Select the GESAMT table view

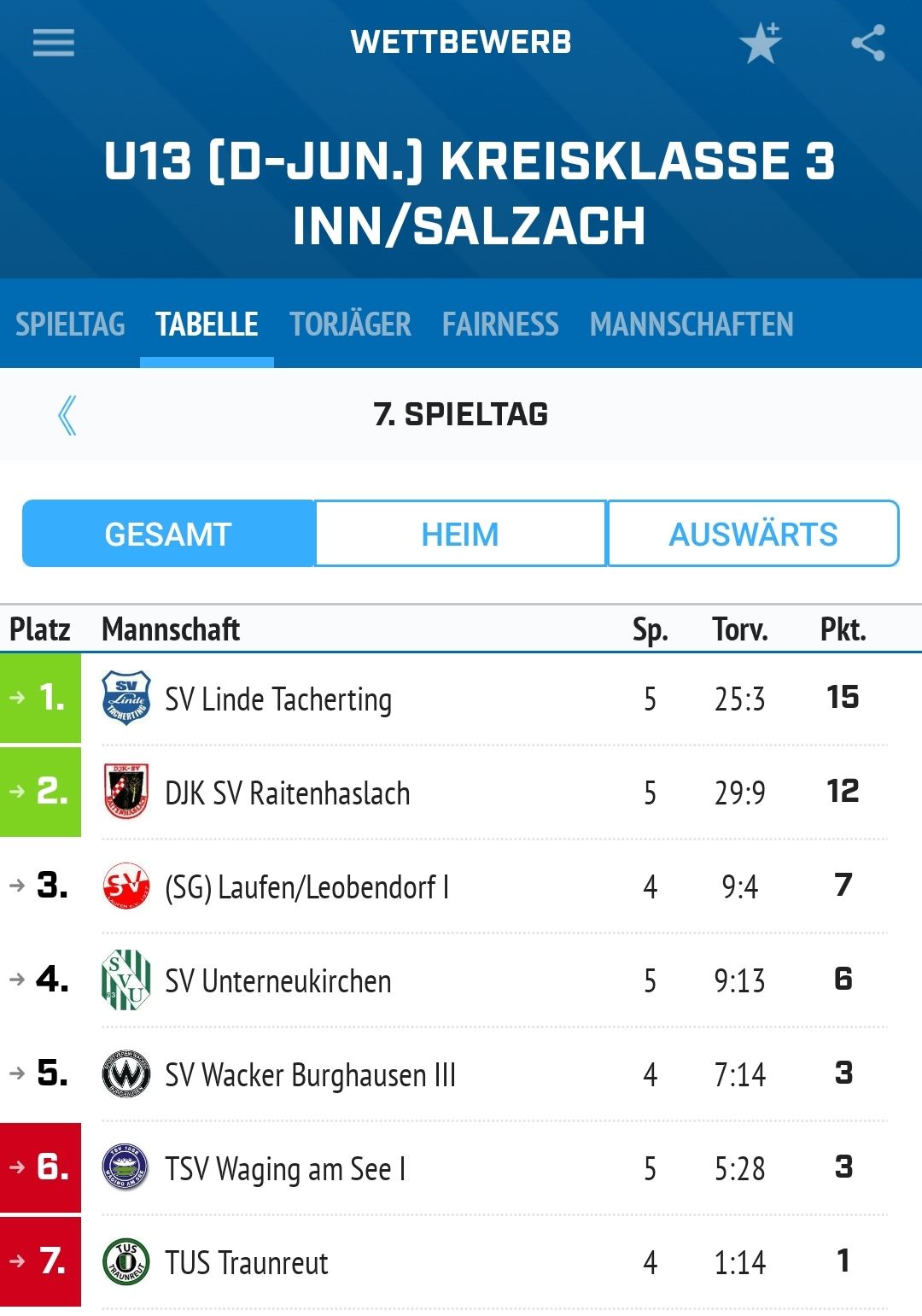[168, 534]
